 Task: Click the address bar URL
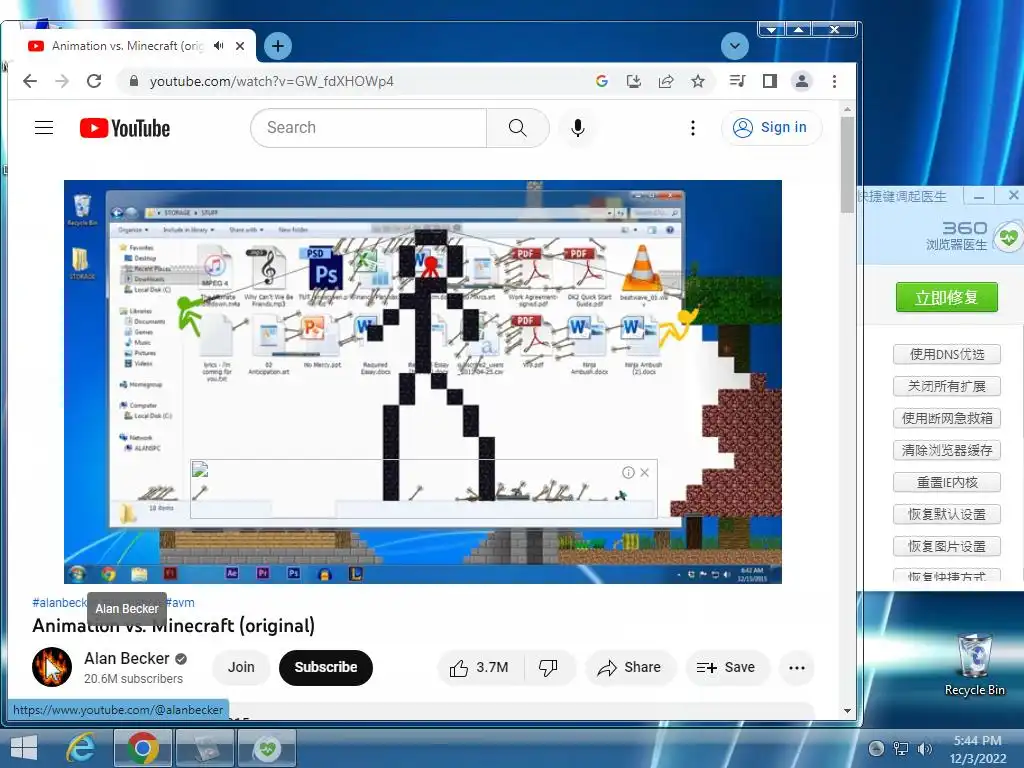pyautogui.click(x=272, y=81)
